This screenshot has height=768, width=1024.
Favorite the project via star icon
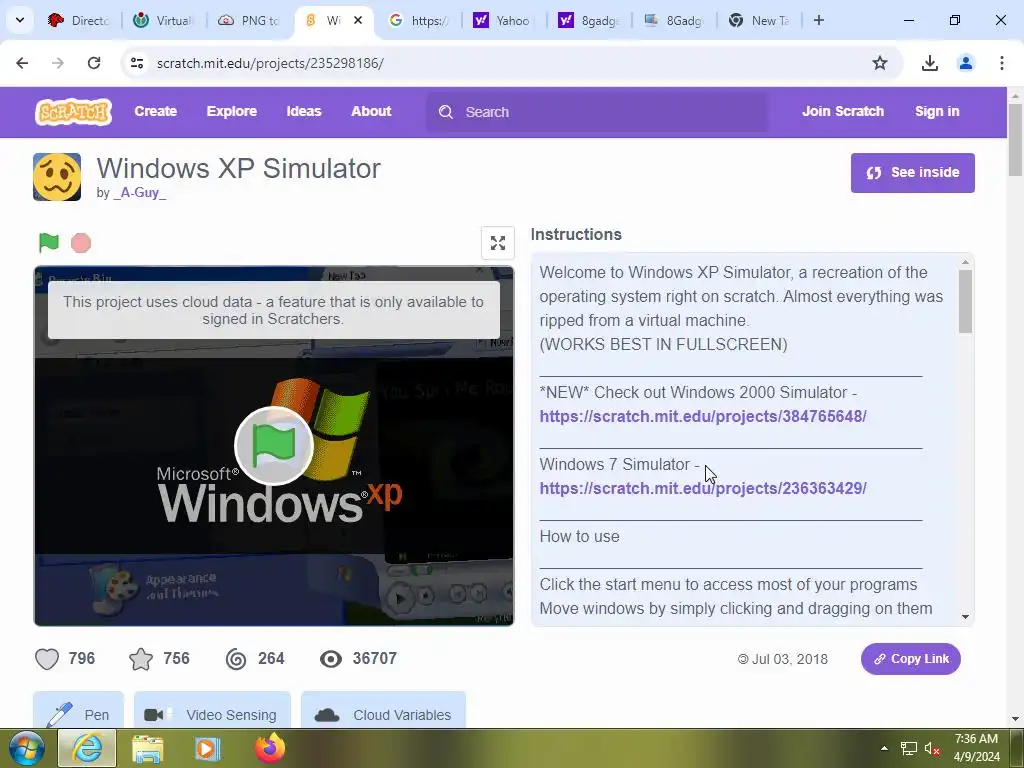(x=141, y=658)
